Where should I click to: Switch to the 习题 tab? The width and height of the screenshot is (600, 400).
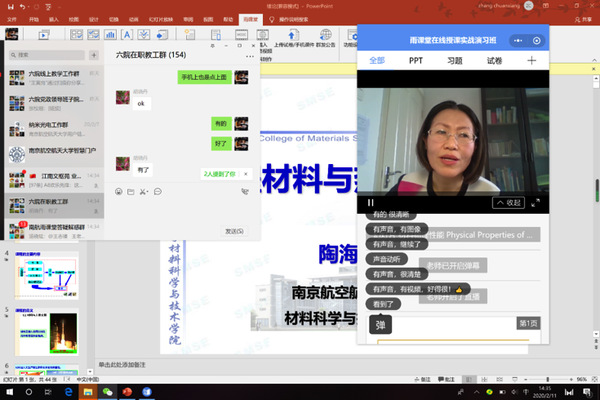(455, 60)
